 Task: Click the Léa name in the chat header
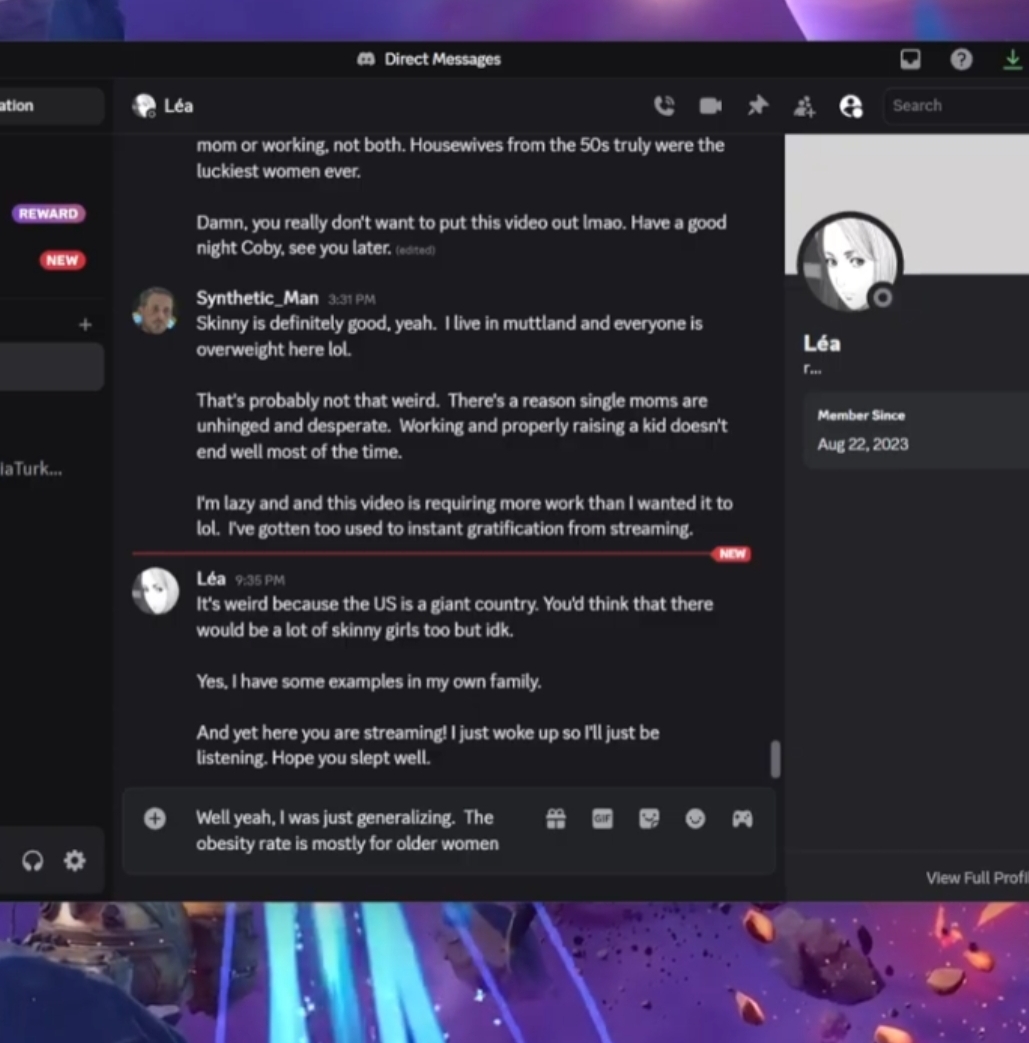click(179, 106)
